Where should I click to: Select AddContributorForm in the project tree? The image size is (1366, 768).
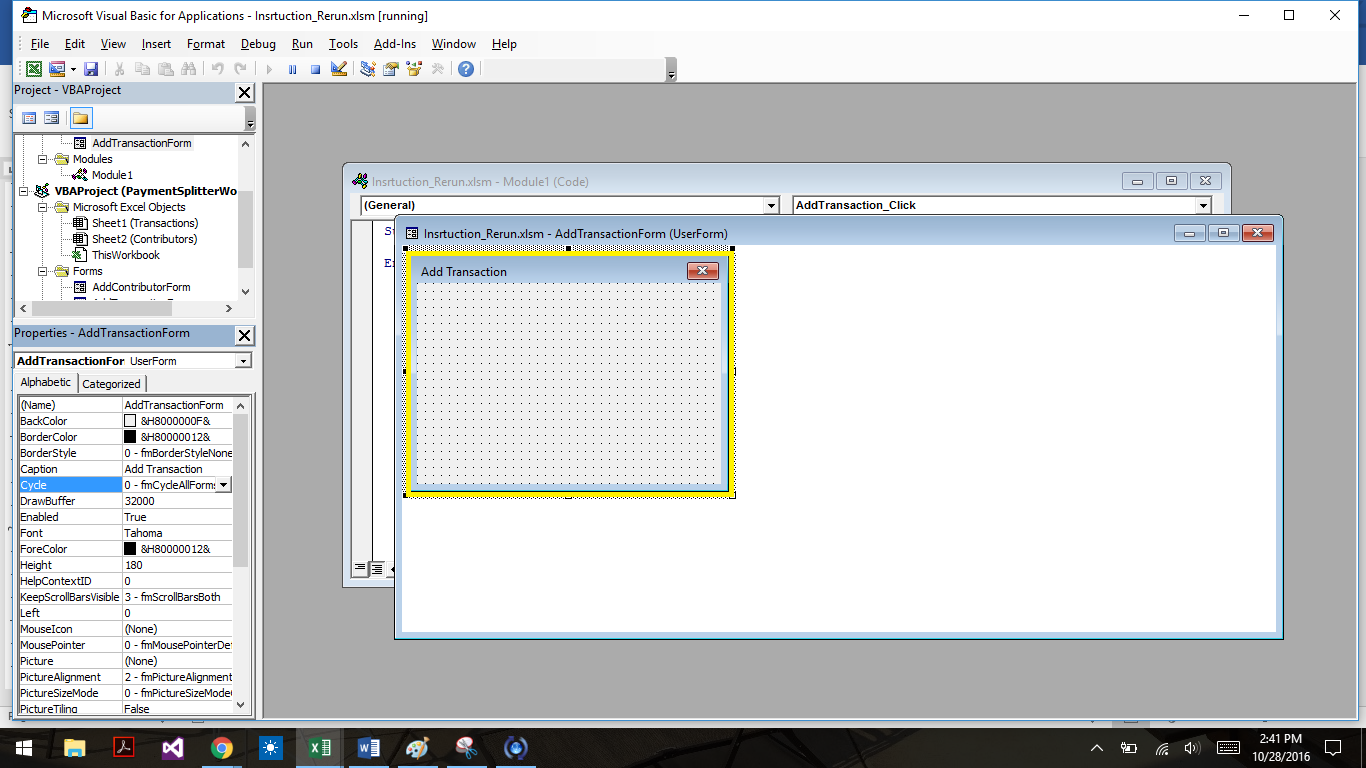coord(141,287)
